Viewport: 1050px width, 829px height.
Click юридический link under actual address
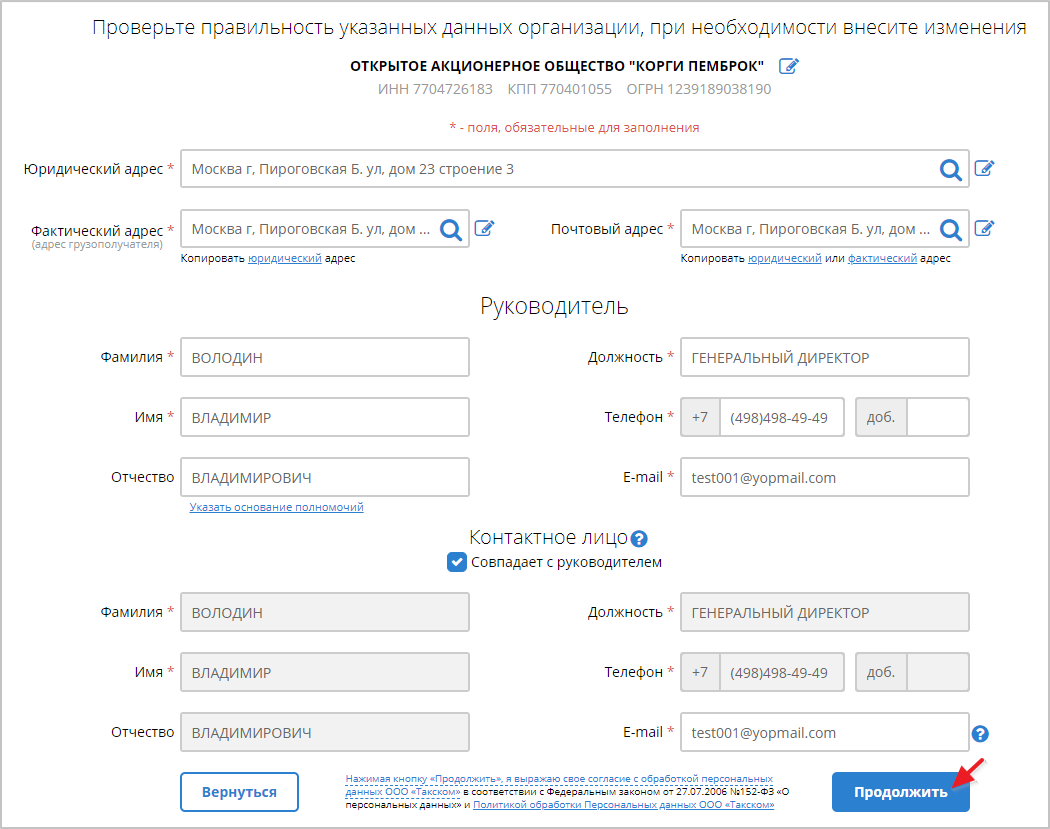coord(285,259)
